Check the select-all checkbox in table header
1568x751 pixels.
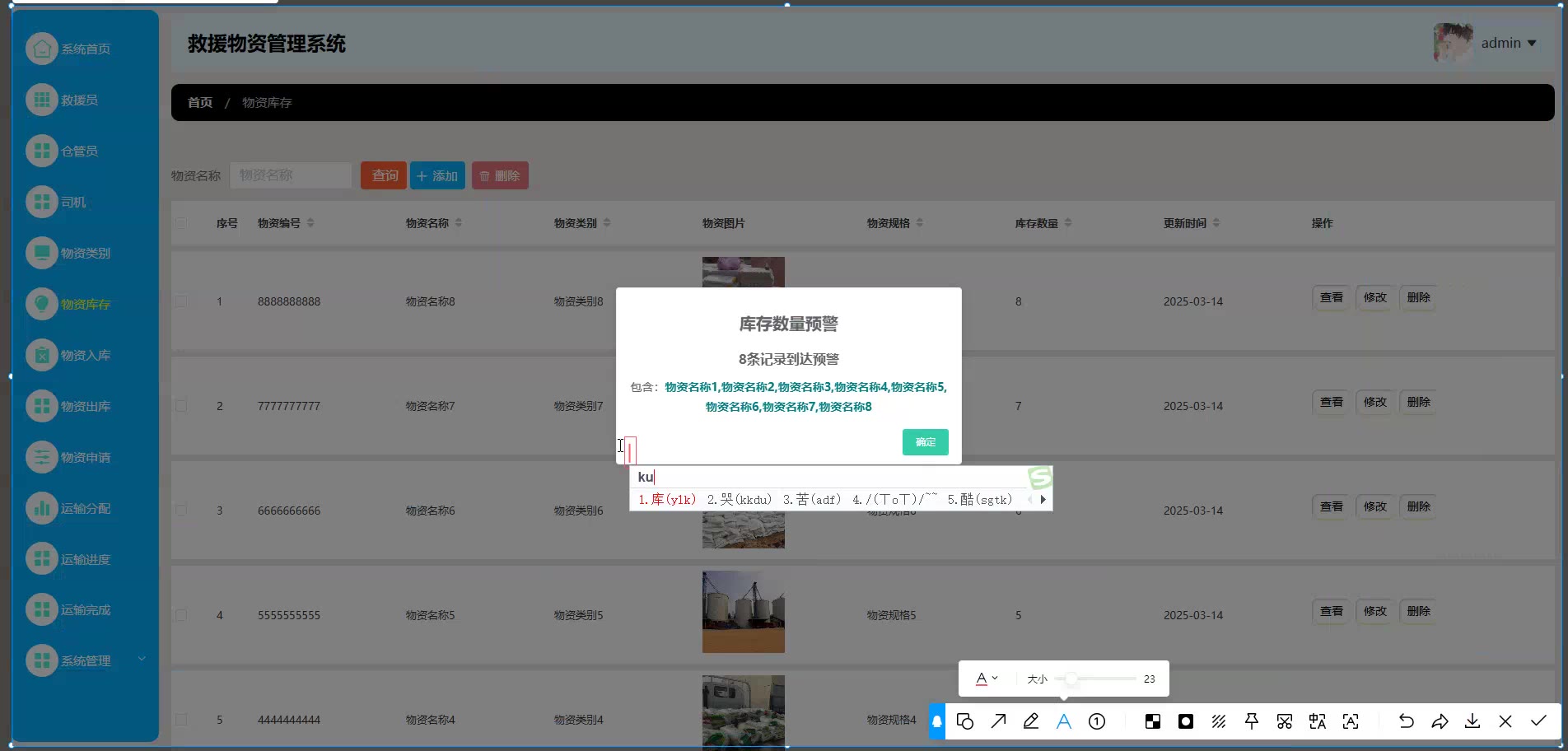pos(181,223)
